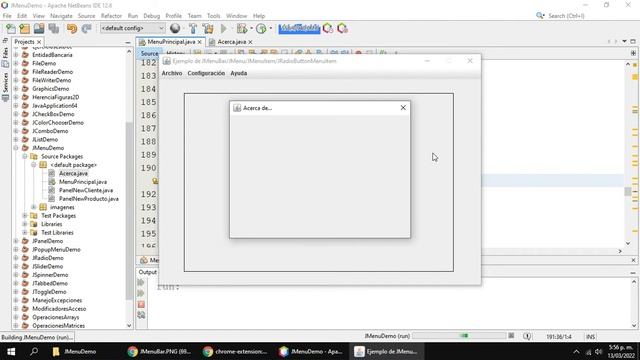Click the JMenuDemo run progress bar
This screenshot has height=360, width=640.
pyautogui.click(x=459, y=336)
